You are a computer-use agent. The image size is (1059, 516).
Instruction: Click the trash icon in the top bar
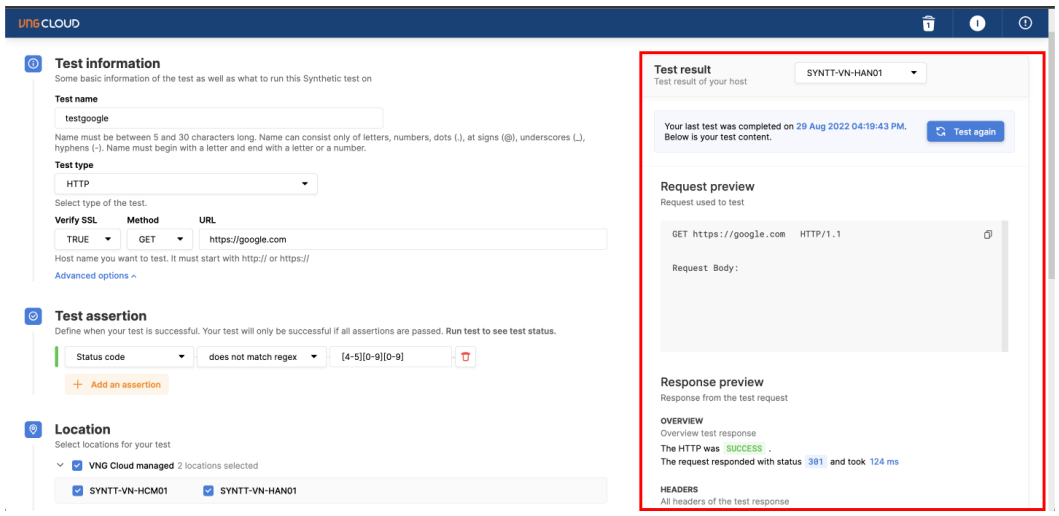(x=929, y=22)
